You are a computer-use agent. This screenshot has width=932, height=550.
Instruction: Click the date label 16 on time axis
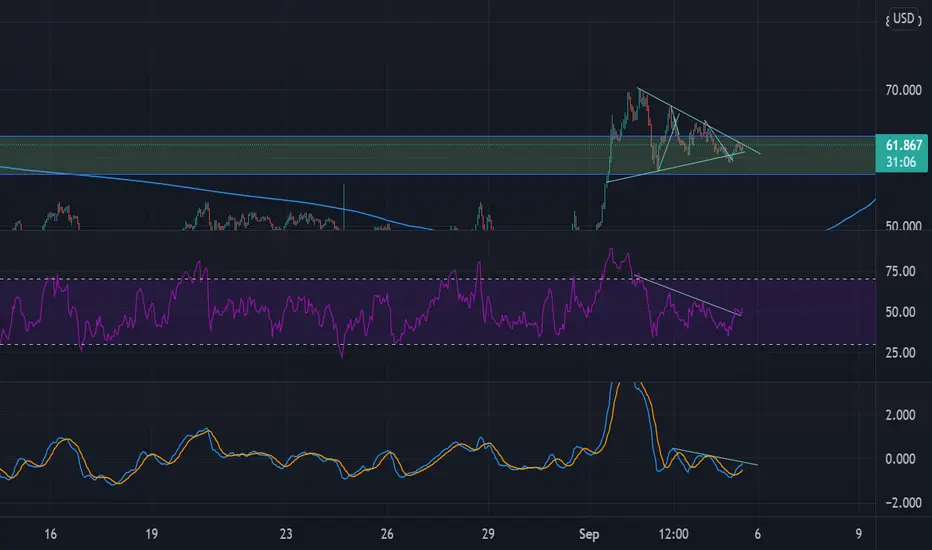pyautogui.click(x=51, y=534)
